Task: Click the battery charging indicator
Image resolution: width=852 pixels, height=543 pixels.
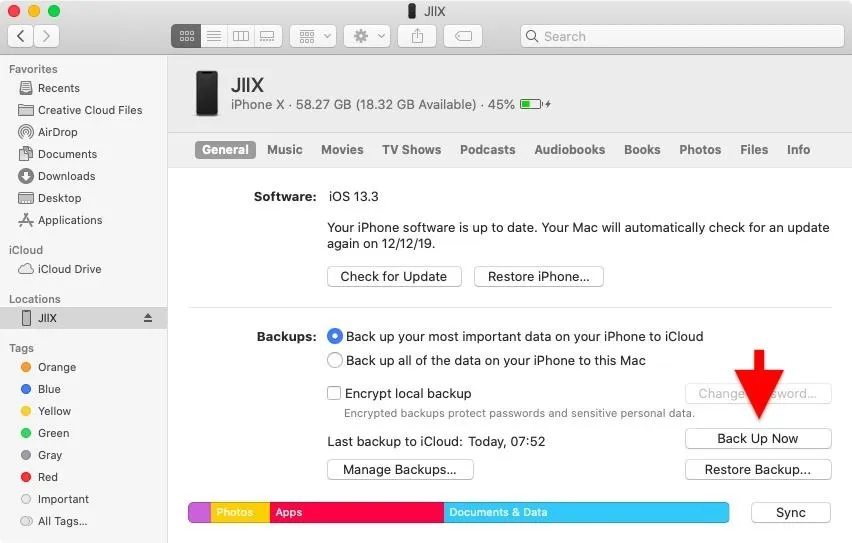Action: point(535,104)
